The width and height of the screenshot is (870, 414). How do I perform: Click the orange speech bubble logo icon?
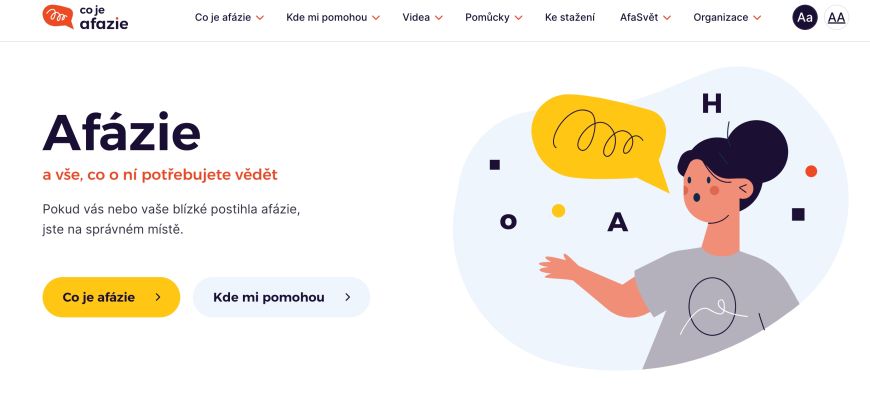click(x=58, y=17)
